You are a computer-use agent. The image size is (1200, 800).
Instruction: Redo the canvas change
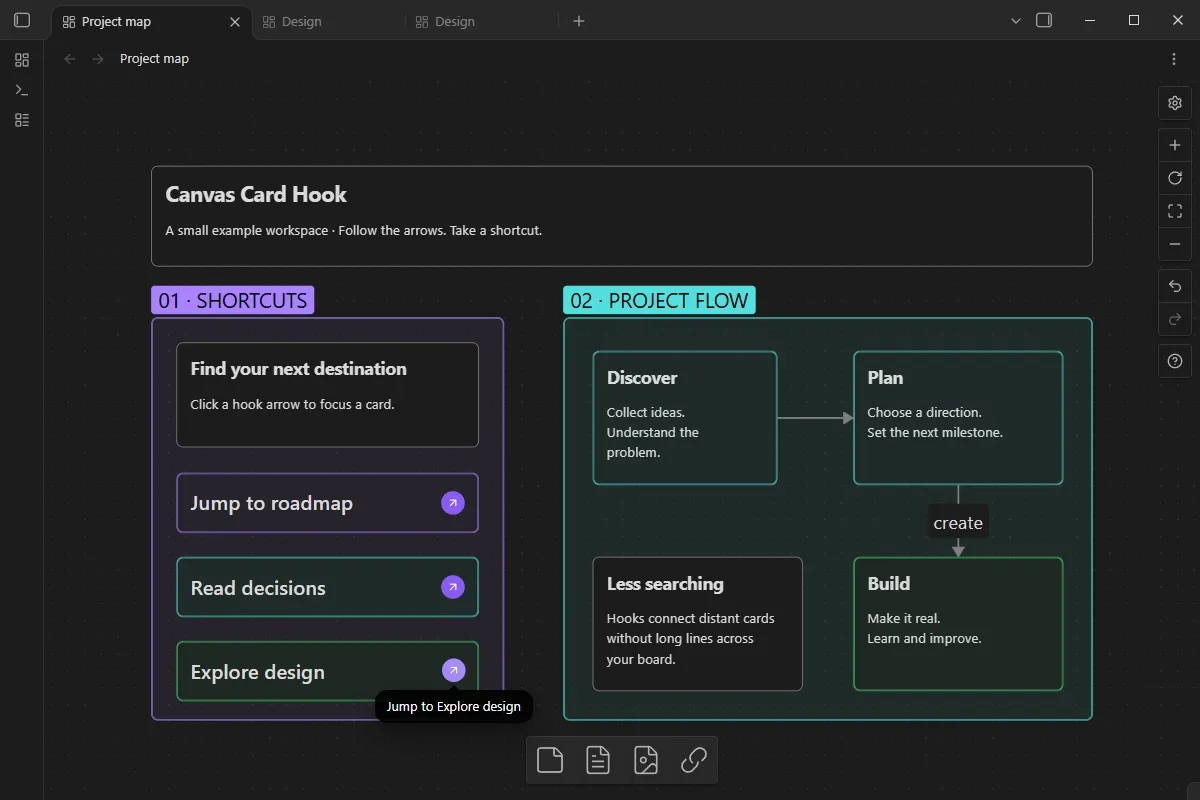point(1175,320)
